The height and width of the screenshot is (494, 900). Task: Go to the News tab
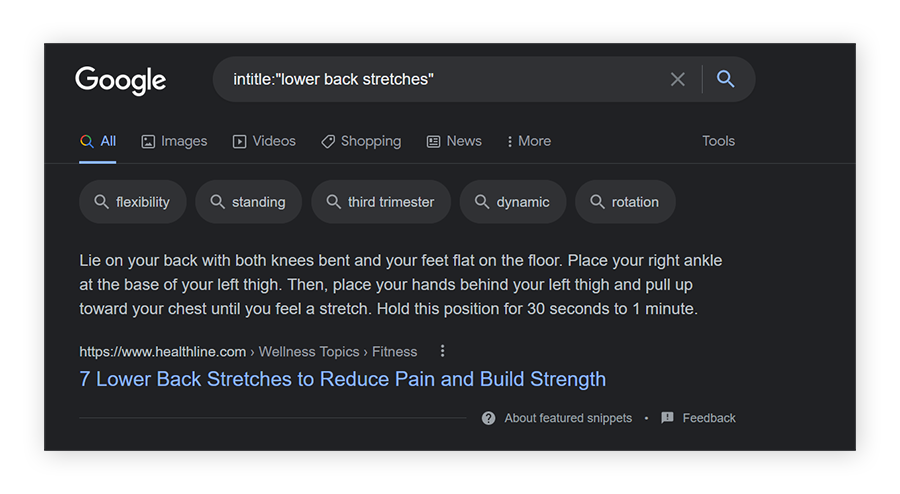(x=454, y=141)
